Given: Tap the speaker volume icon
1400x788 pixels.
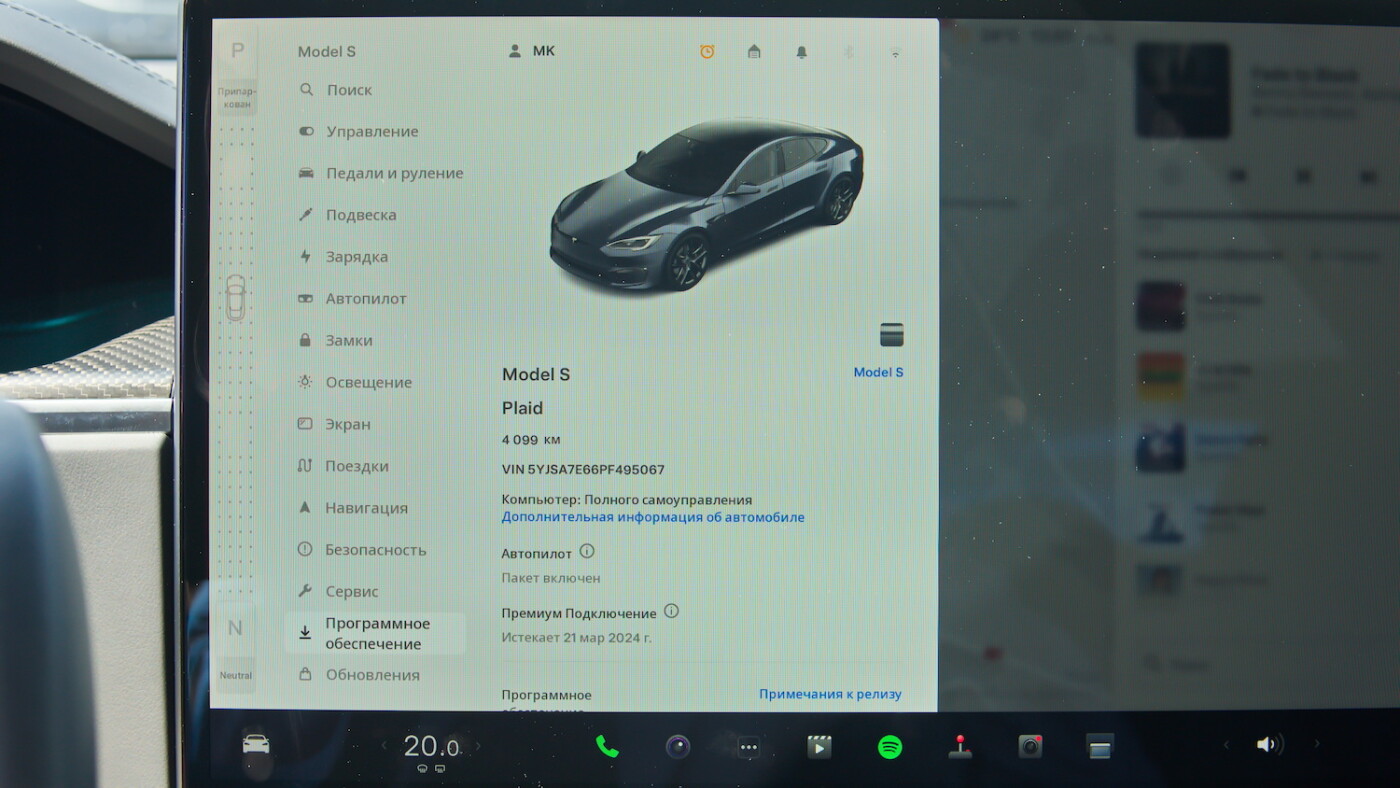Looking at the screenshot, I should click(1270, 744).
